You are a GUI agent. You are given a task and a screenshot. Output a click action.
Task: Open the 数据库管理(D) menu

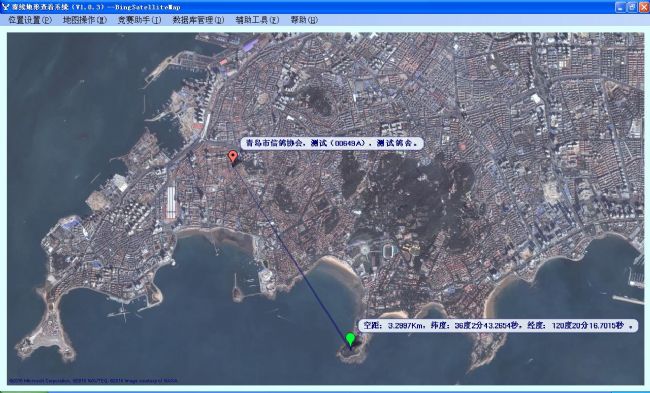pos(198,20)
